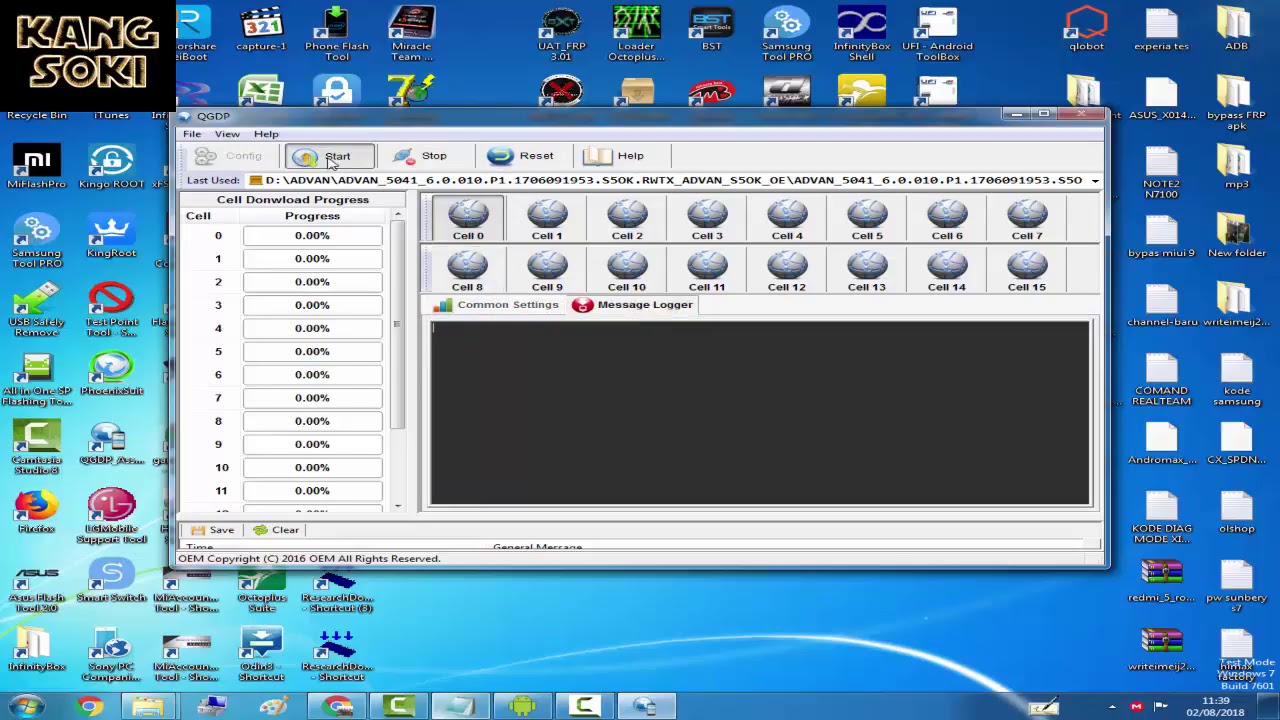Click inside the Message Logger output area
This screenshot has height=720, width=1280.
tap(760, 413)
